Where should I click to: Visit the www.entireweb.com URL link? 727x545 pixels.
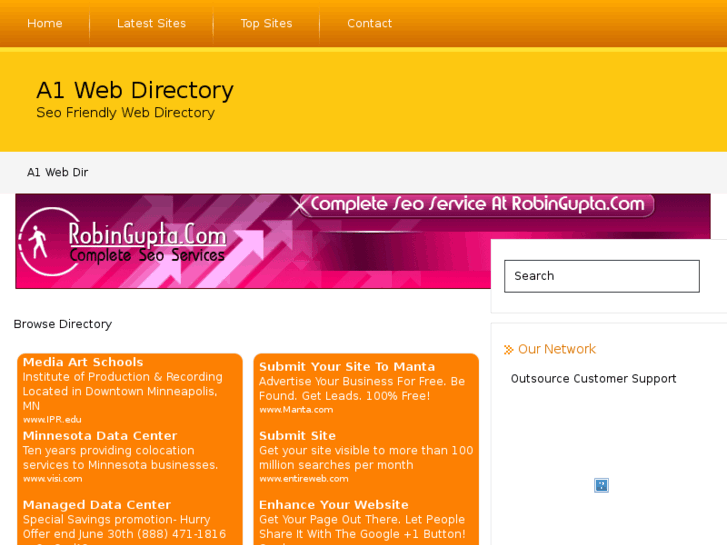303,479
